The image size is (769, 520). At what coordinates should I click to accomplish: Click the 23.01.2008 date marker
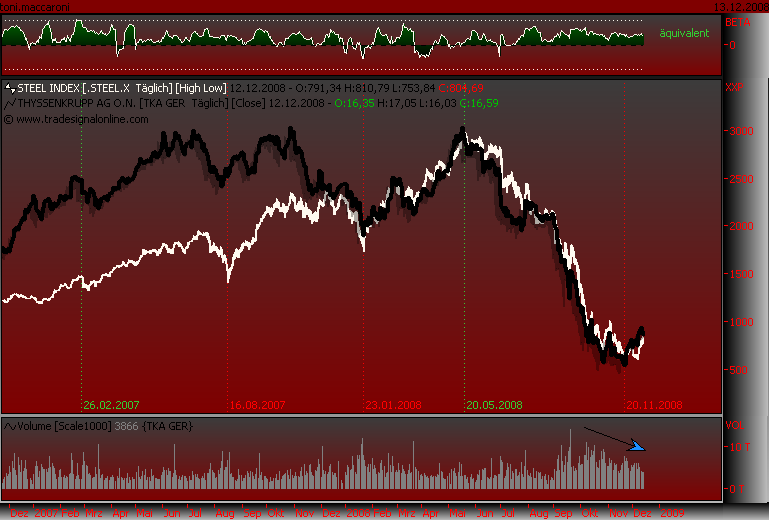click(393, 405)
